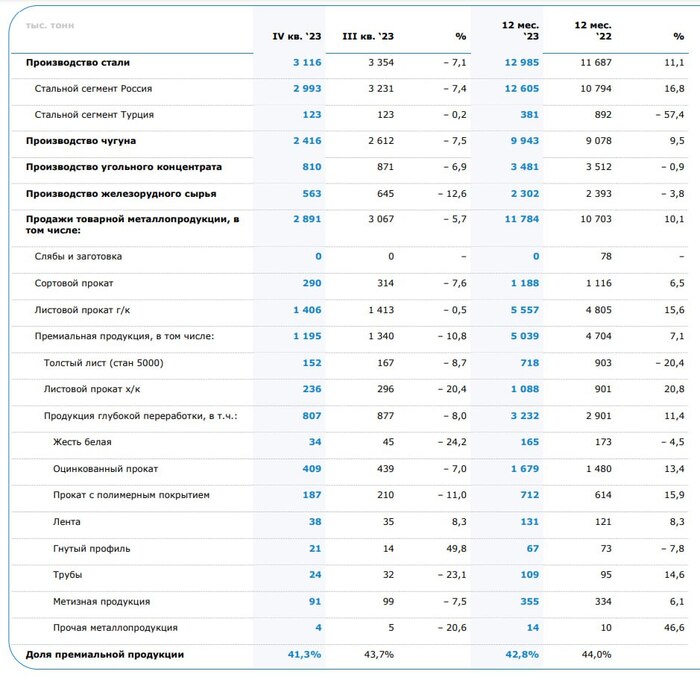Image resolution: width=700 pixels, height=677 pixels.
Task: Select 'Производство угольного концентрата' row label
Action: point(124,167)
